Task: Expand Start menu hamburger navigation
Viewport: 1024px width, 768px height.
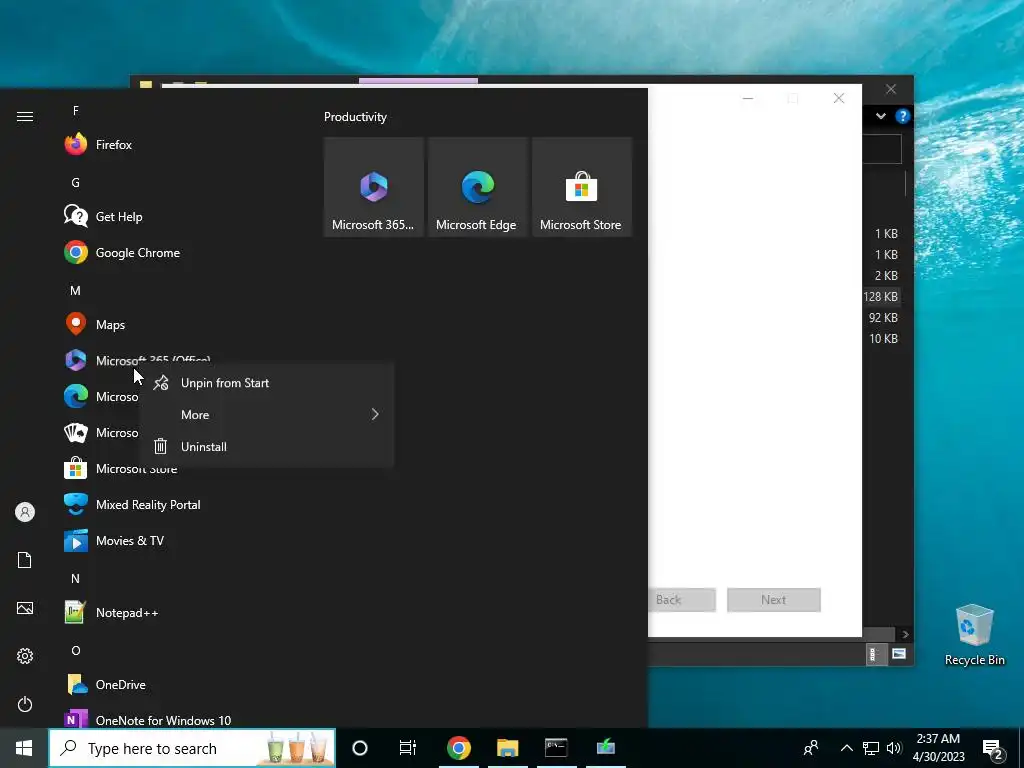Action: pyautogui.click(x=25, y=116)
